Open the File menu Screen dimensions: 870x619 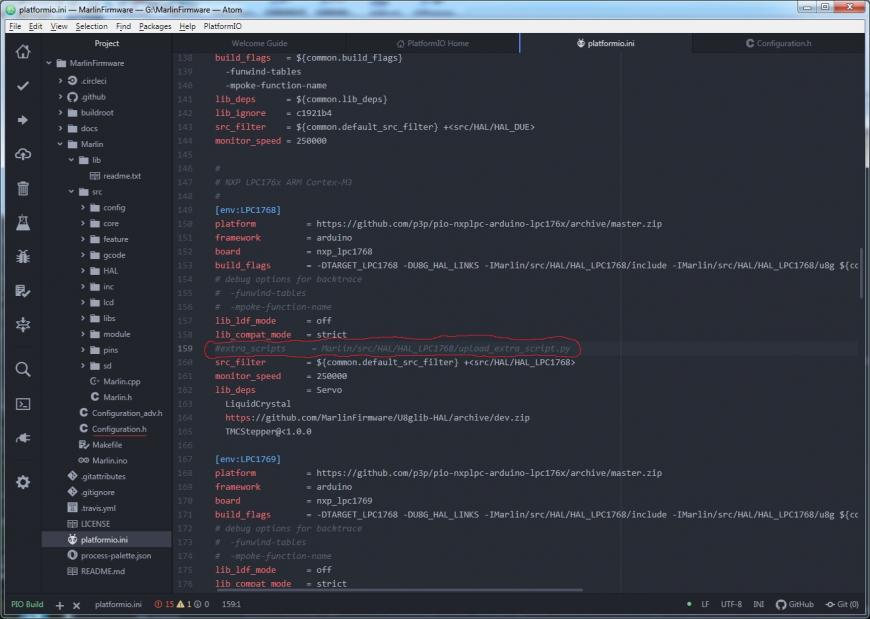coord(15,26)
